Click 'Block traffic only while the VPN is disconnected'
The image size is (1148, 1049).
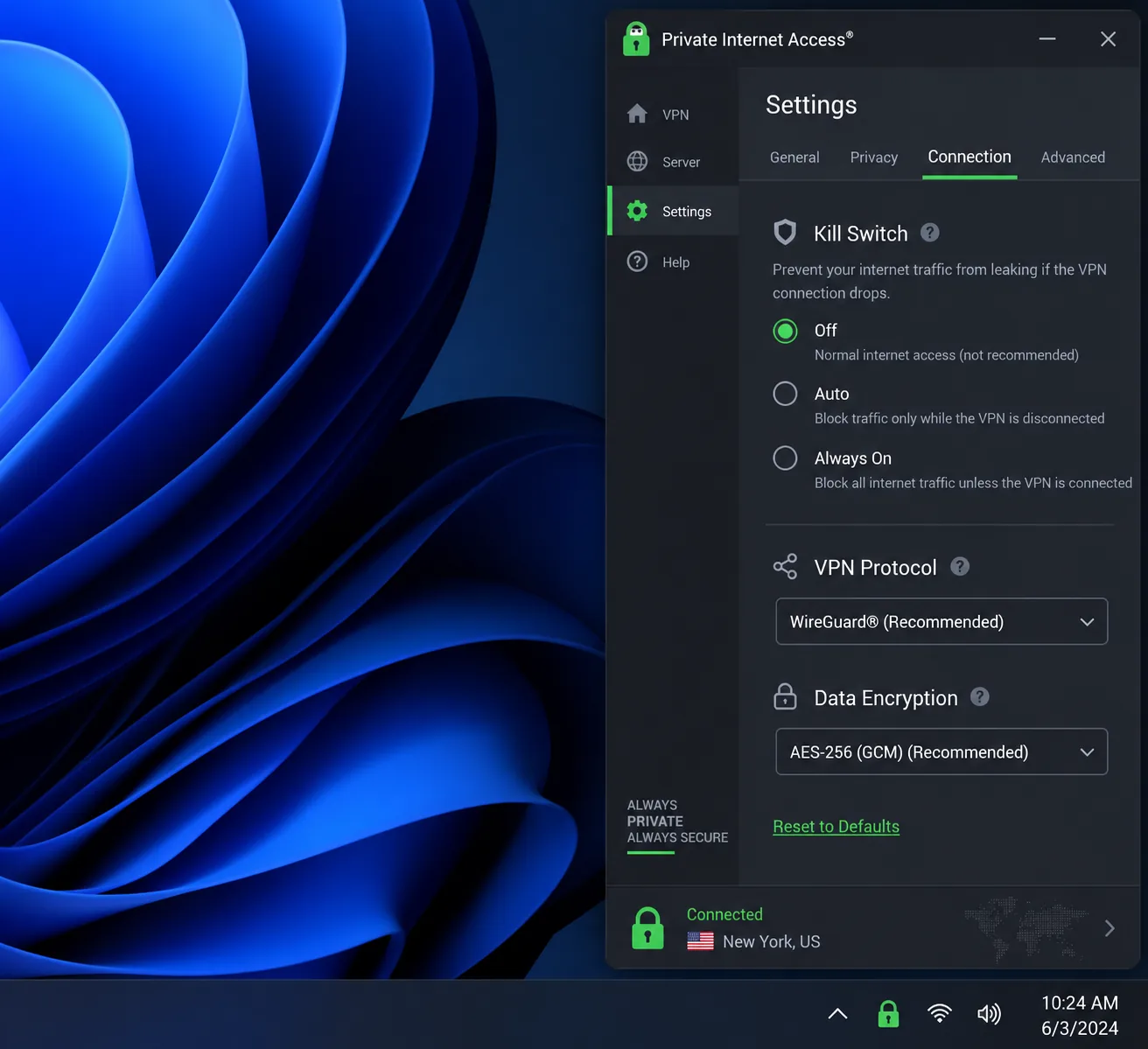click(959, 418)
